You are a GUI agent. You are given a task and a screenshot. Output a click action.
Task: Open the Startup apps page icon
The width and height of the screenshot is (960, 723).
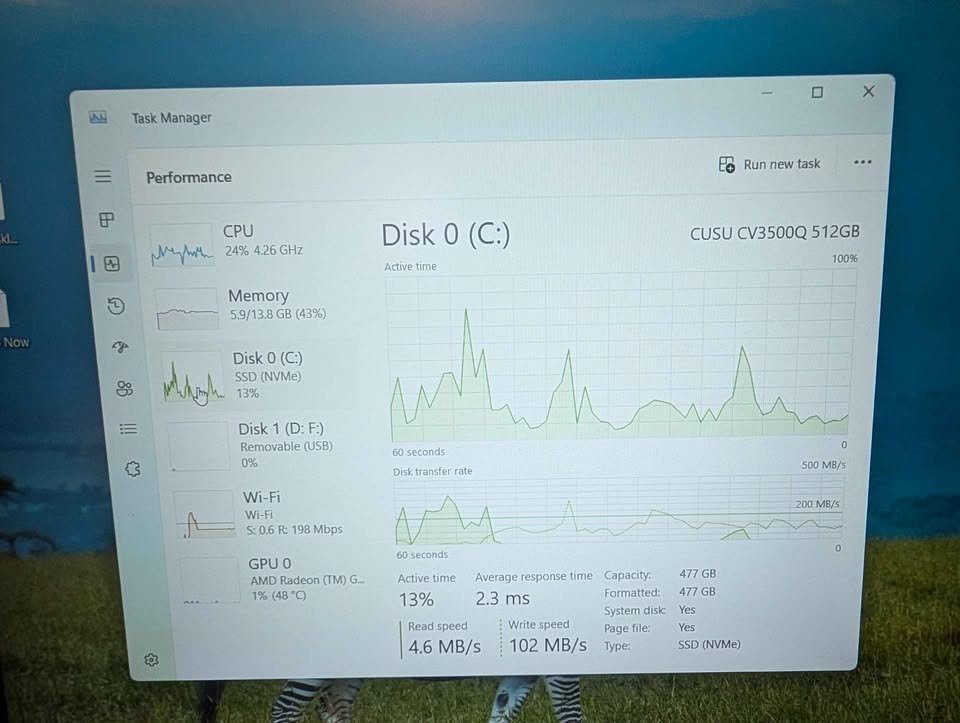[122, 347]
